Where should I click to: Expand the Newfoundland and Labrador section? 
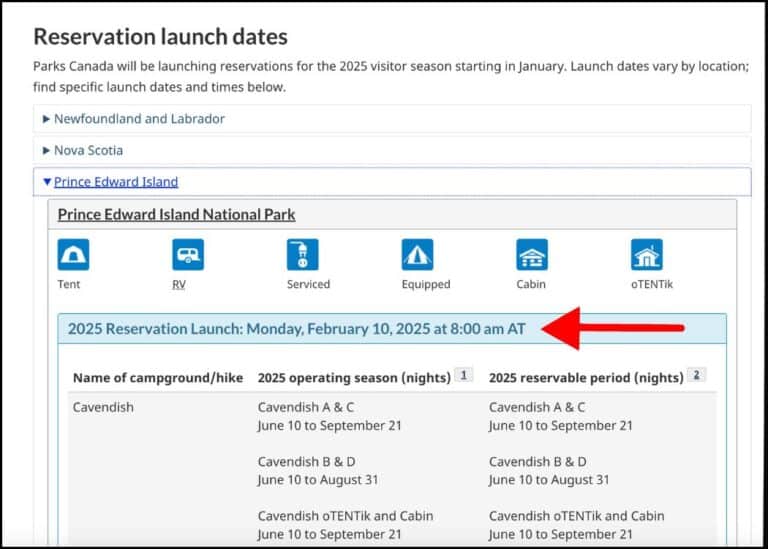click(x=392, y=119)
